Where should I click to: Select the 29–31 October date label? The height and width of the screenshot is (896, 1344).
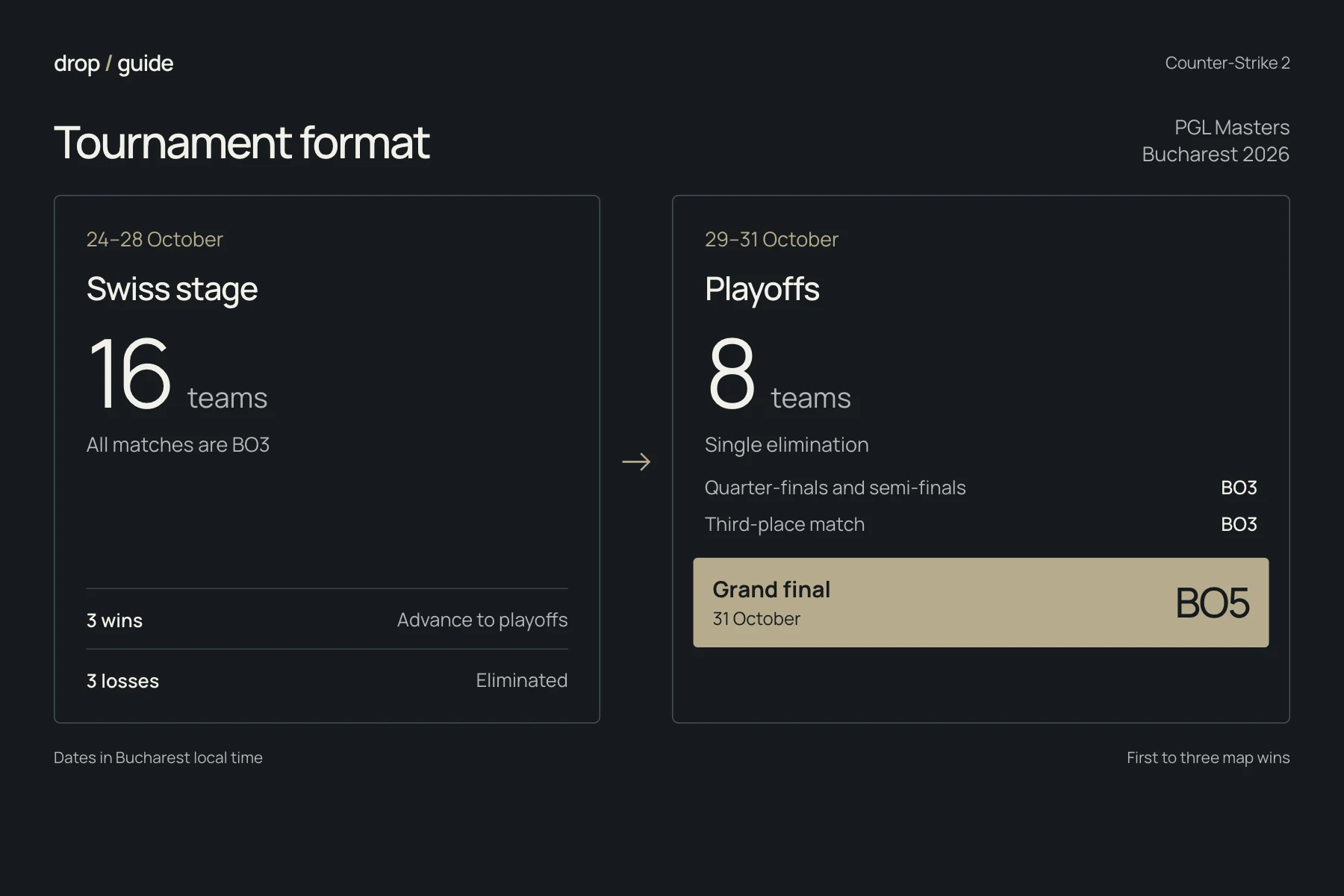coord(771,239)
